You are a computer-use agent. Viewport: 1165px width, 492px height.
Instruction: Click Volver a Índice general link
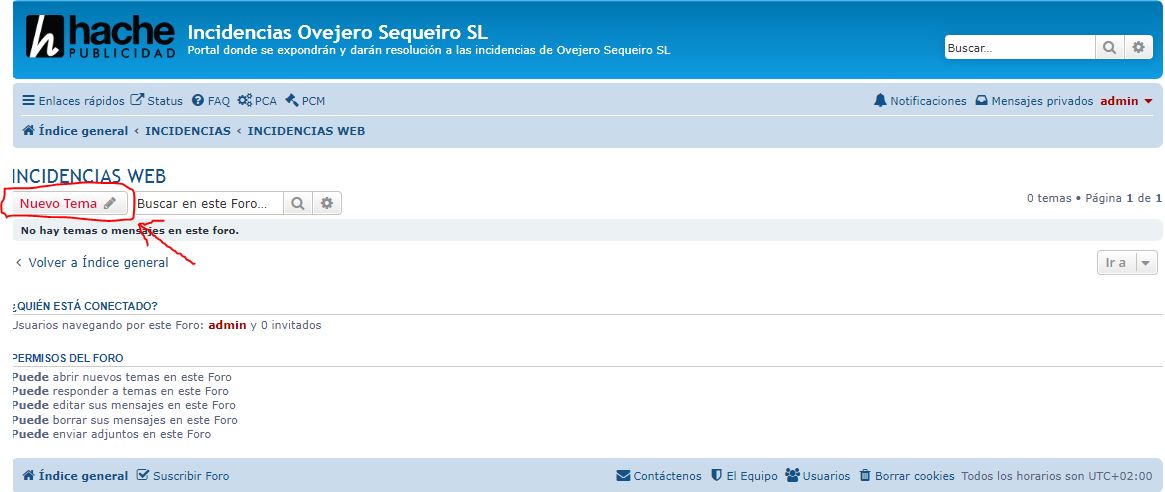pyautogui.click(x=91, y=262)
